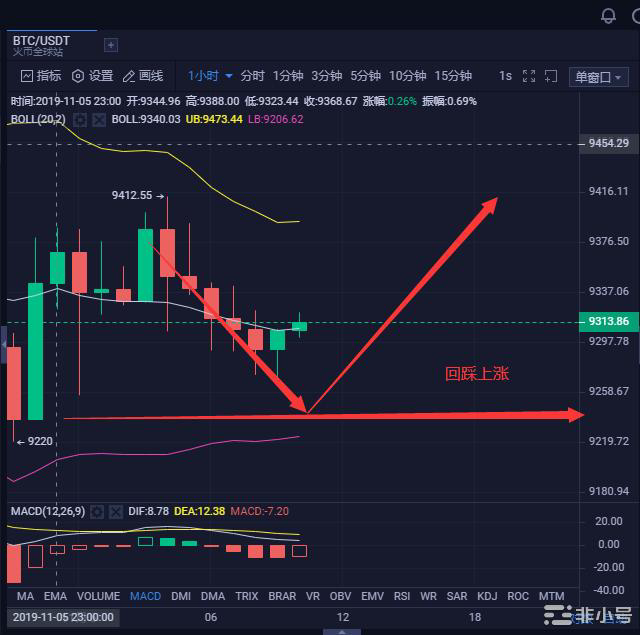Open the 指标 indicators menu

click(x=41, y=76)
